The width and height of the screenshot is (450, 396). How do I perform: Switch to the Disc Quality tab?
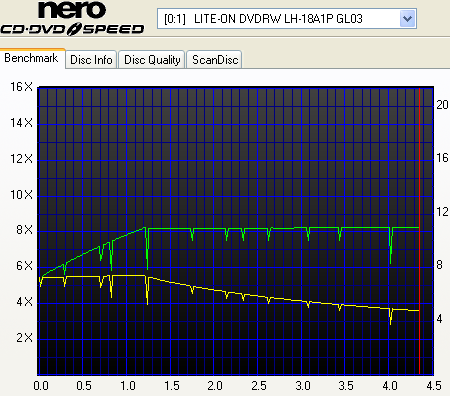pos(152,60)
